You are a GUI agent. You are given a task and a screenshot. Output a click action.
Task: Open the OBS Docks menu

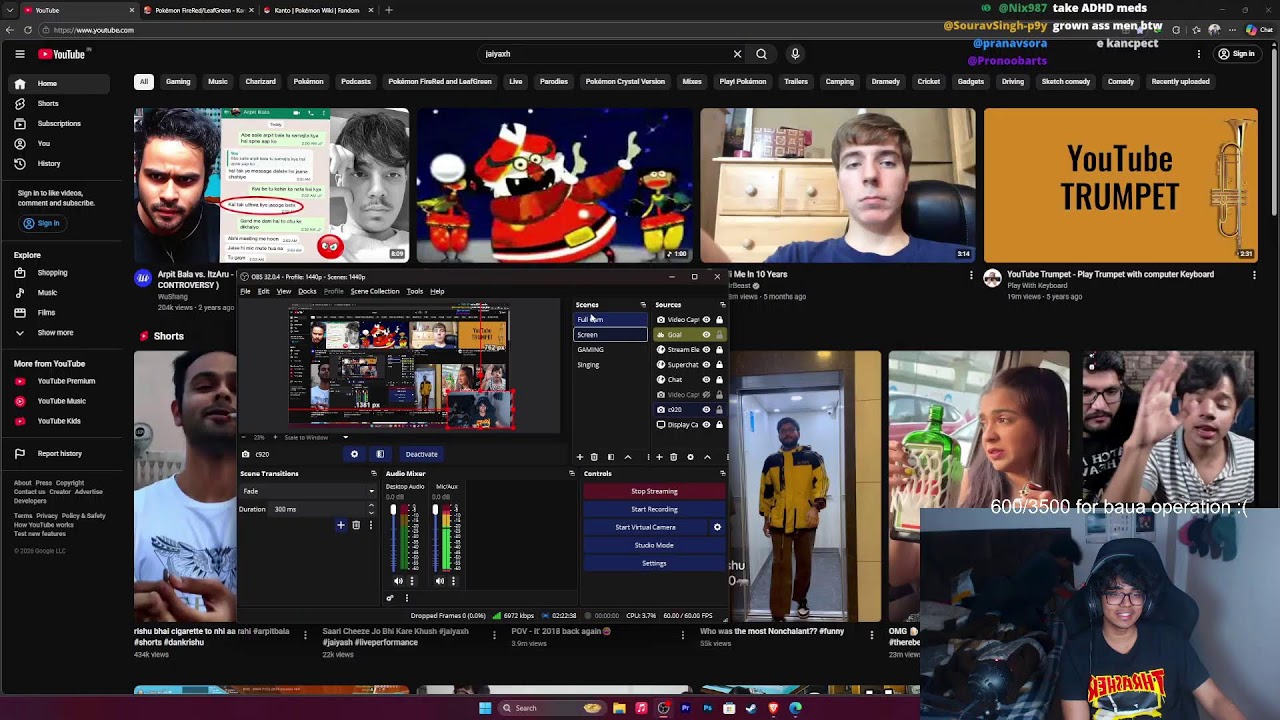307,291
